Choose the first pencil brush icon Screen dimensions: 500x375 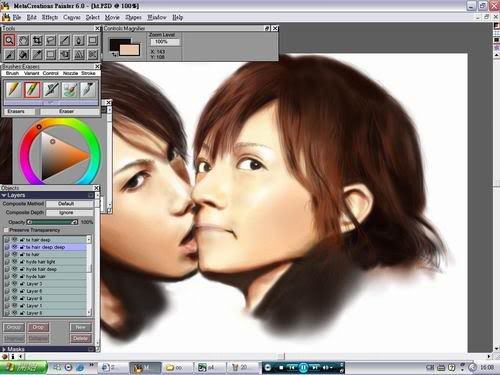14,90
